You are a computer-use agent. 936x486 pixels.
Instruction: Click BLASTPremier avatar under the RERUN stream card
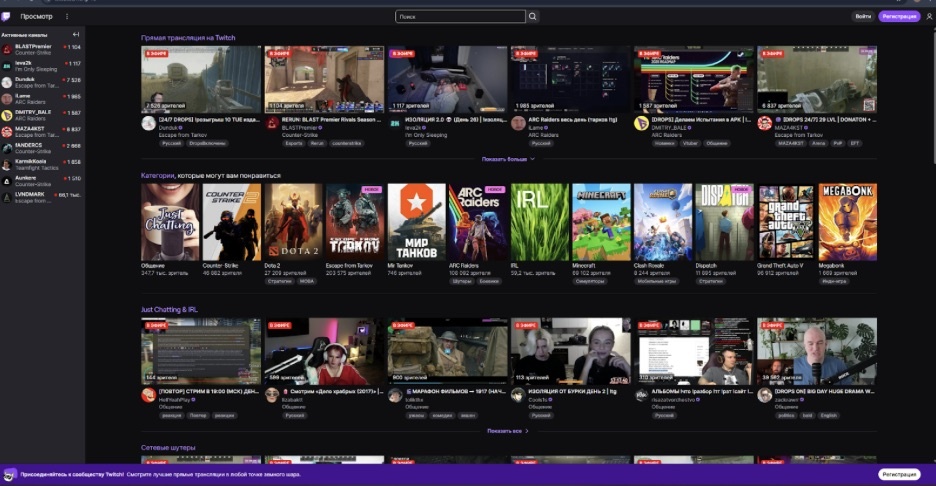pyautogui.click(x=272, y=124)
